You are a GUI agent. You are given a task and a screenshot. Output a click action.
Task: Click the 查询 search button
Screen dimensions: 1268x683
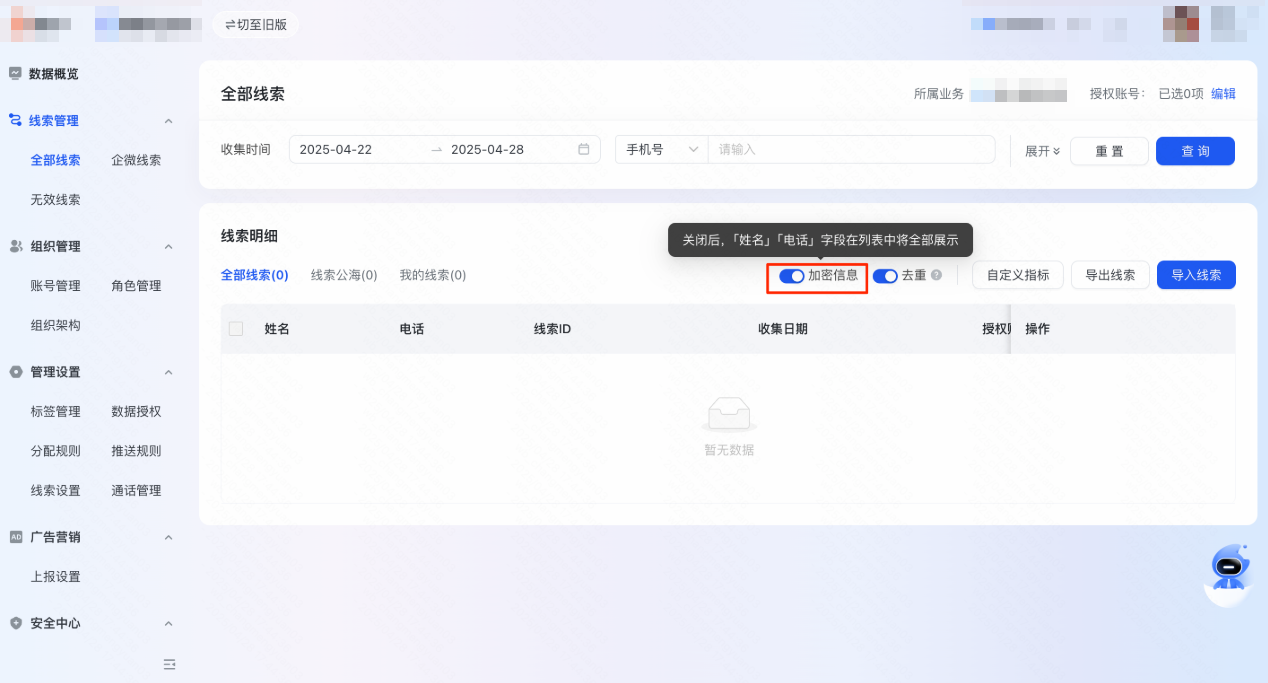pos(1195,151)
